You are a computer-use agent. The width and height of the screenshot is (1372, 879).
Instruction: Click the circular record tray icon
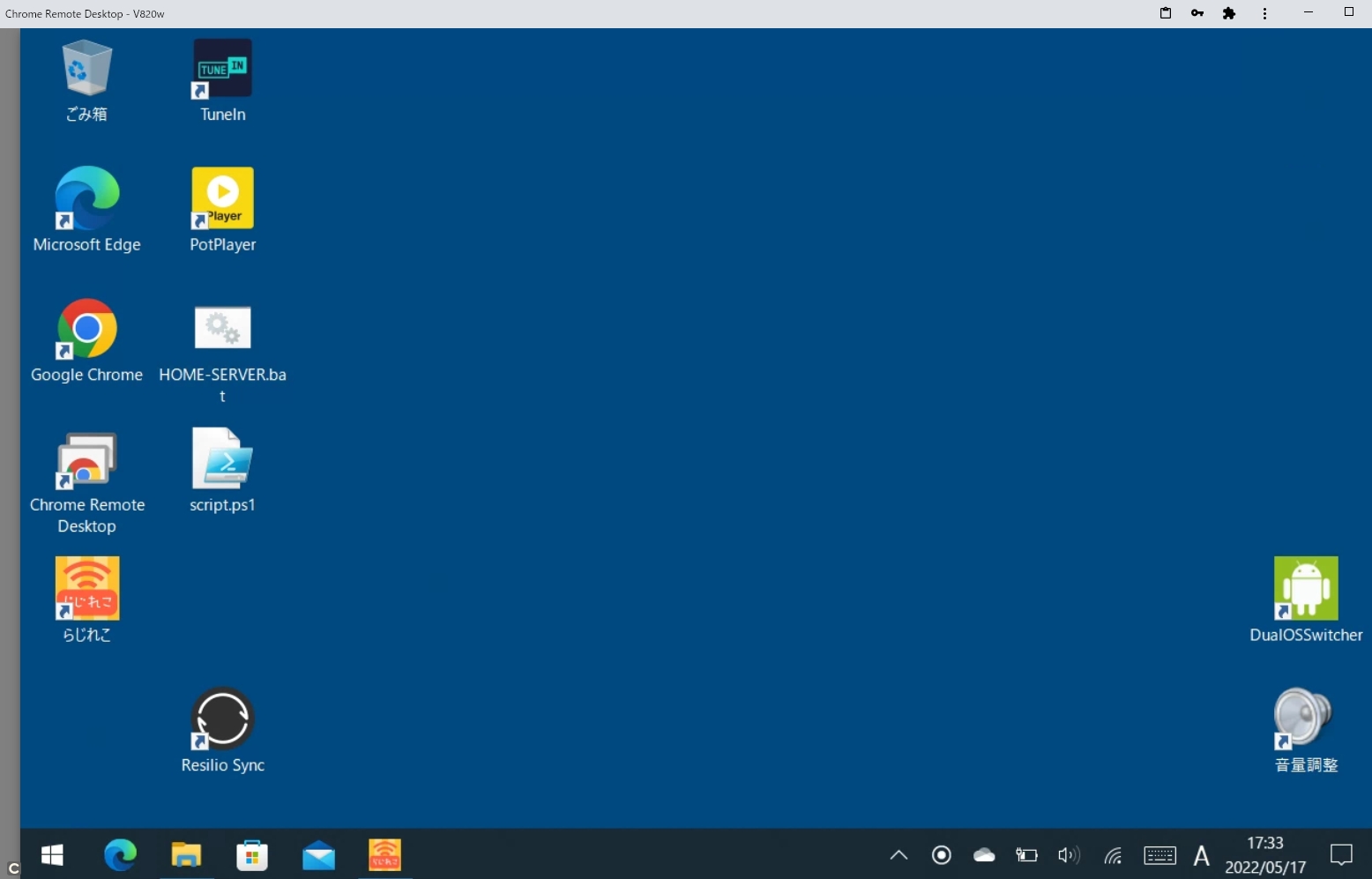(942, 854)
